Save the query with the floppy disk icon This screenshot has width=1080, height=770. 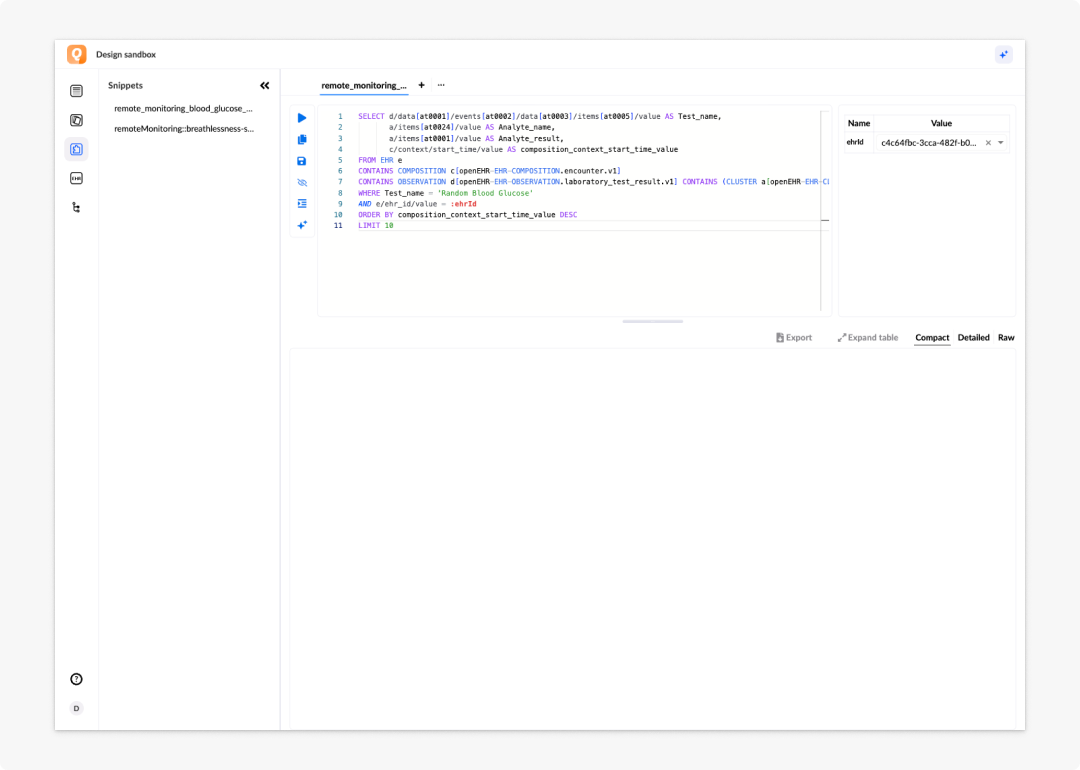click(x=302, y=161)
